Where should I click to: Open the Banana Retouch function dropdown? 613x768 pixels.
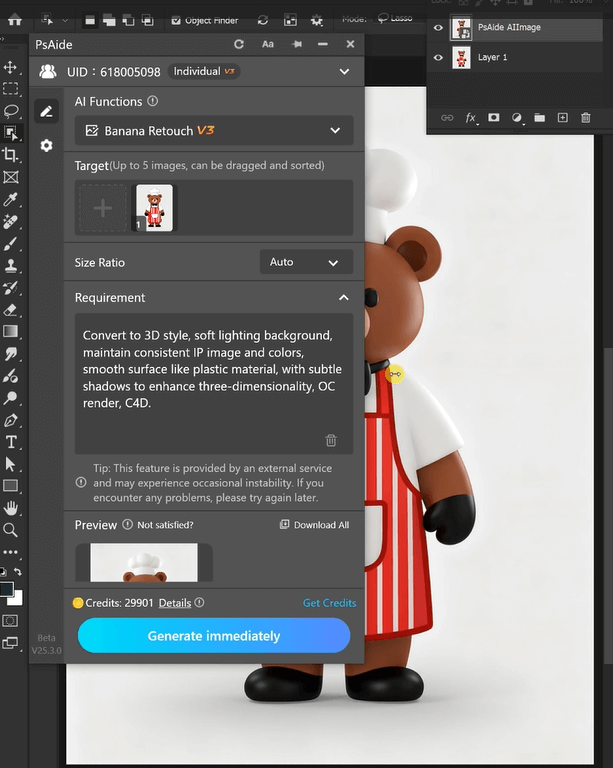click(214, 131)
